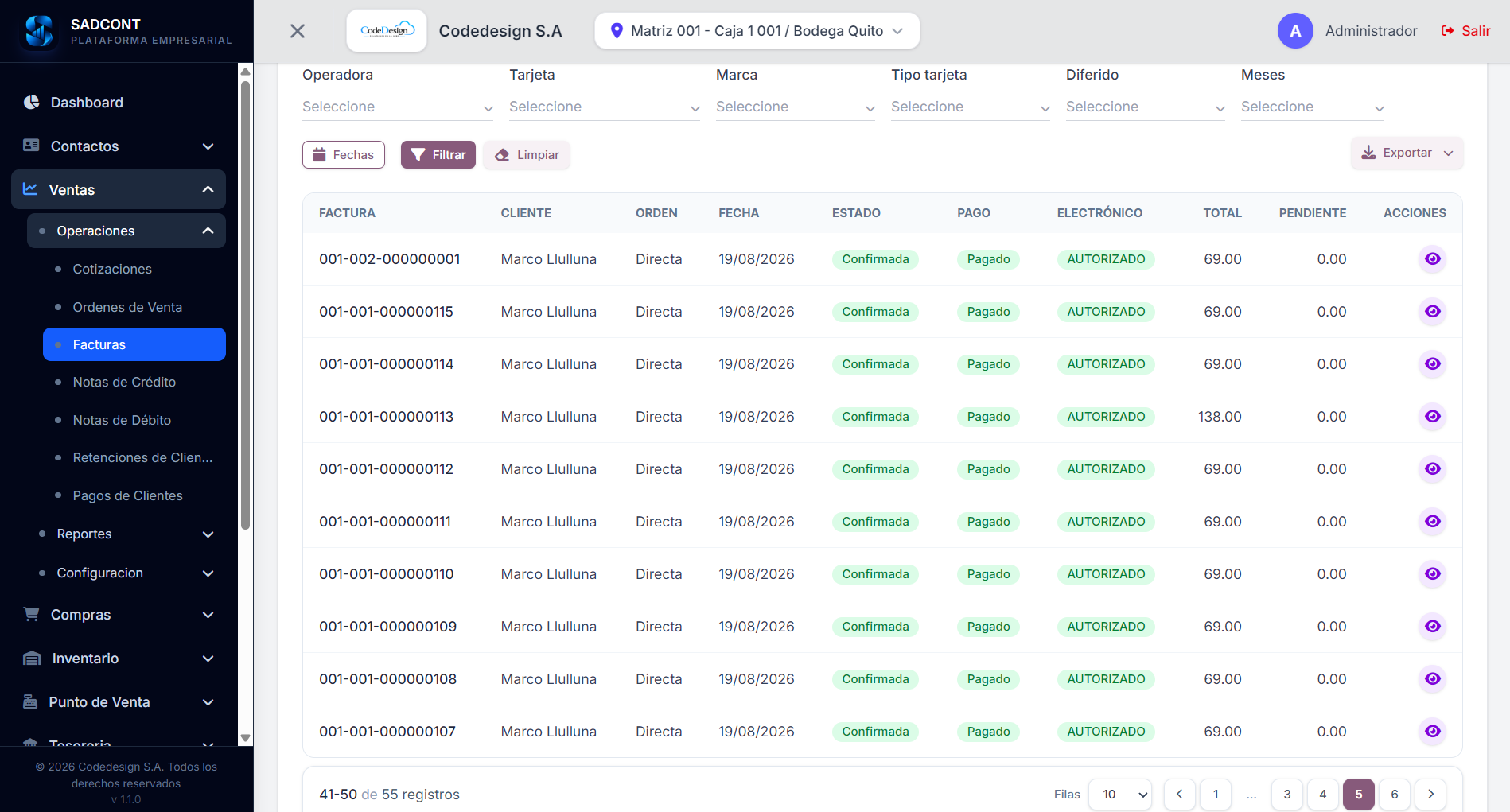Click next page arrow in pagination
Screen dimensions: 1510x812
pos(1430,794)
